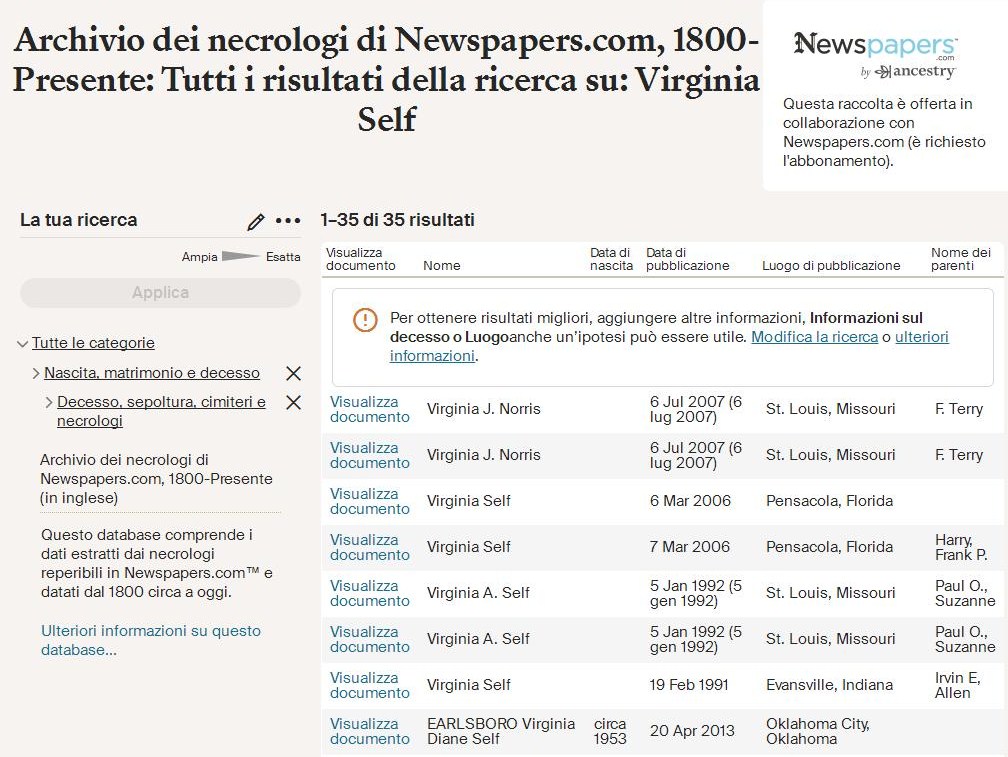This screenshot has height=757, width=1008.
Task: Select the 1–35 di 35 risultati text
Action: pos(397,220)
